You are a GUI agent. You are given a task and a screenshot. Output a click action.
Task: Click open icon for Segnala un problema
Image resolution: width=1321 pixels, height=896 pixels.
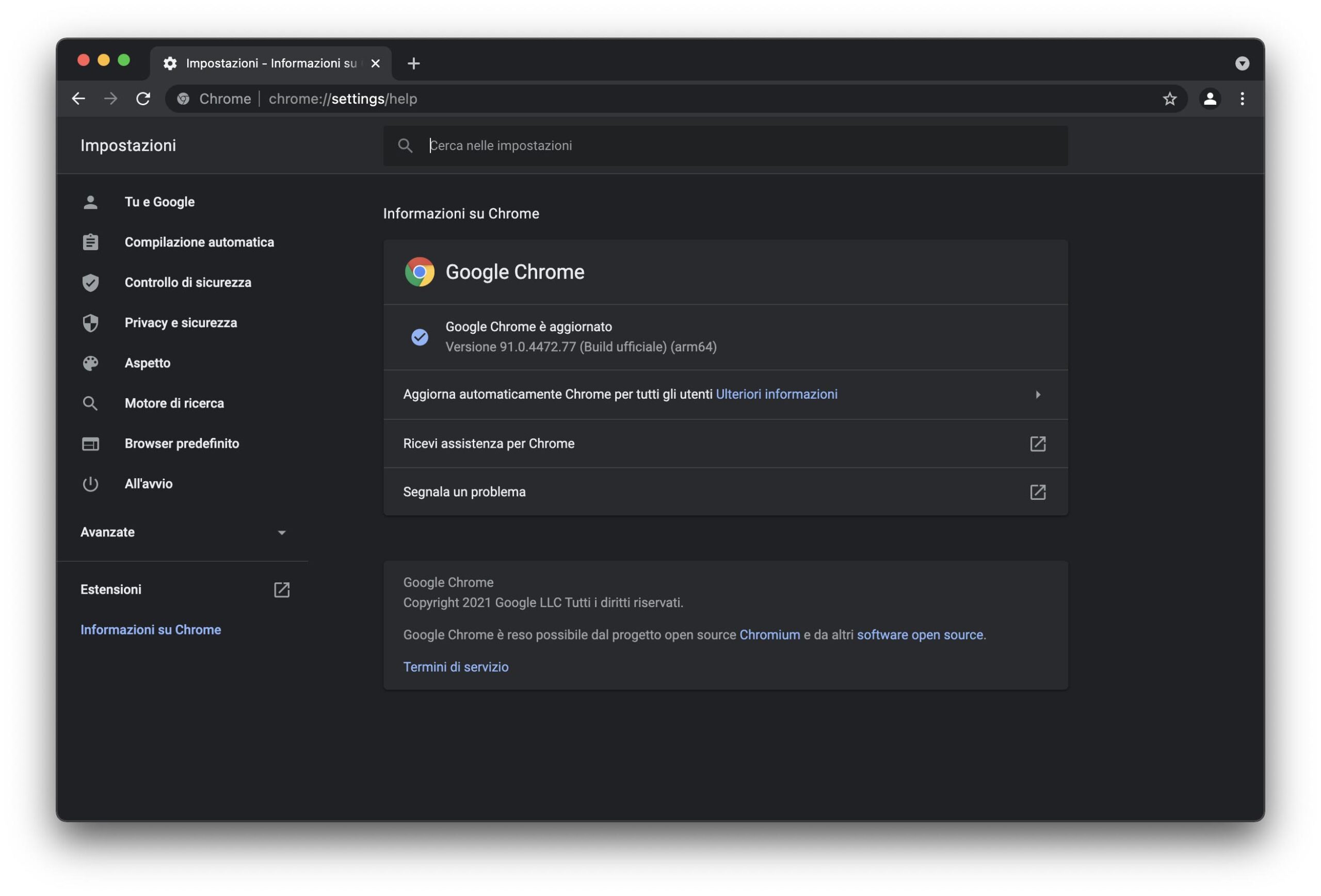1037,492
